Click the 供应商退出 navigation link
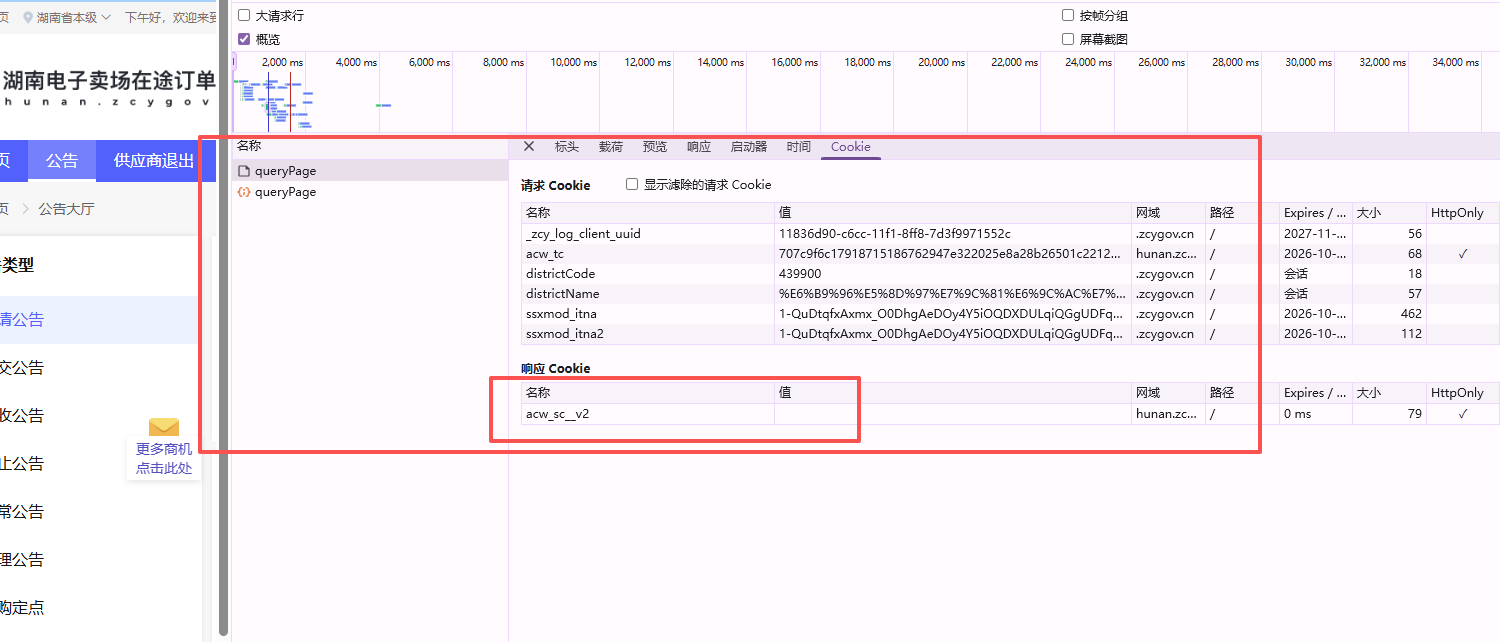This screenshot has height=642, width=1500. coord(154,161)
